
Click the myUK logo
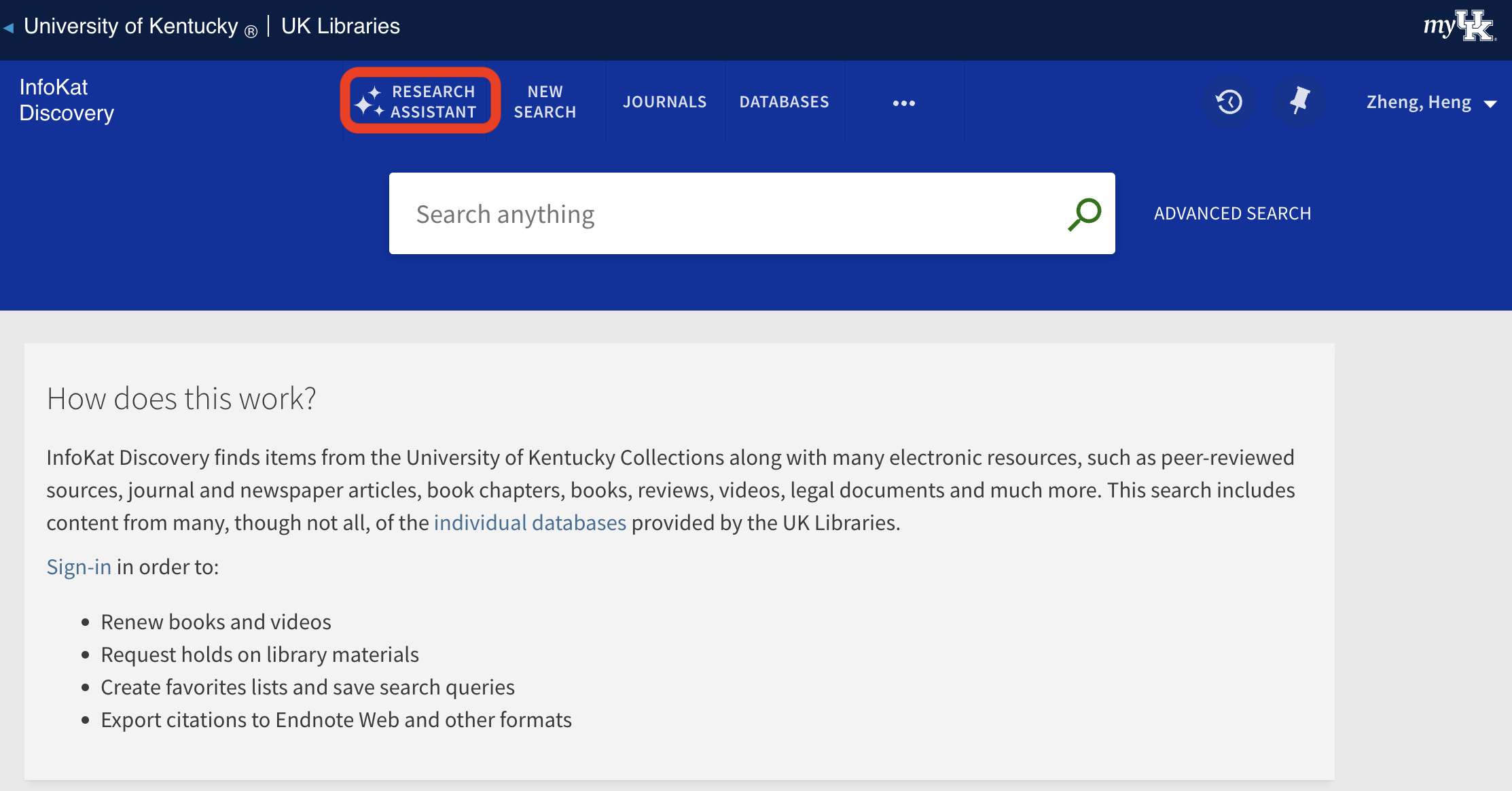[x=1459, y=26]
